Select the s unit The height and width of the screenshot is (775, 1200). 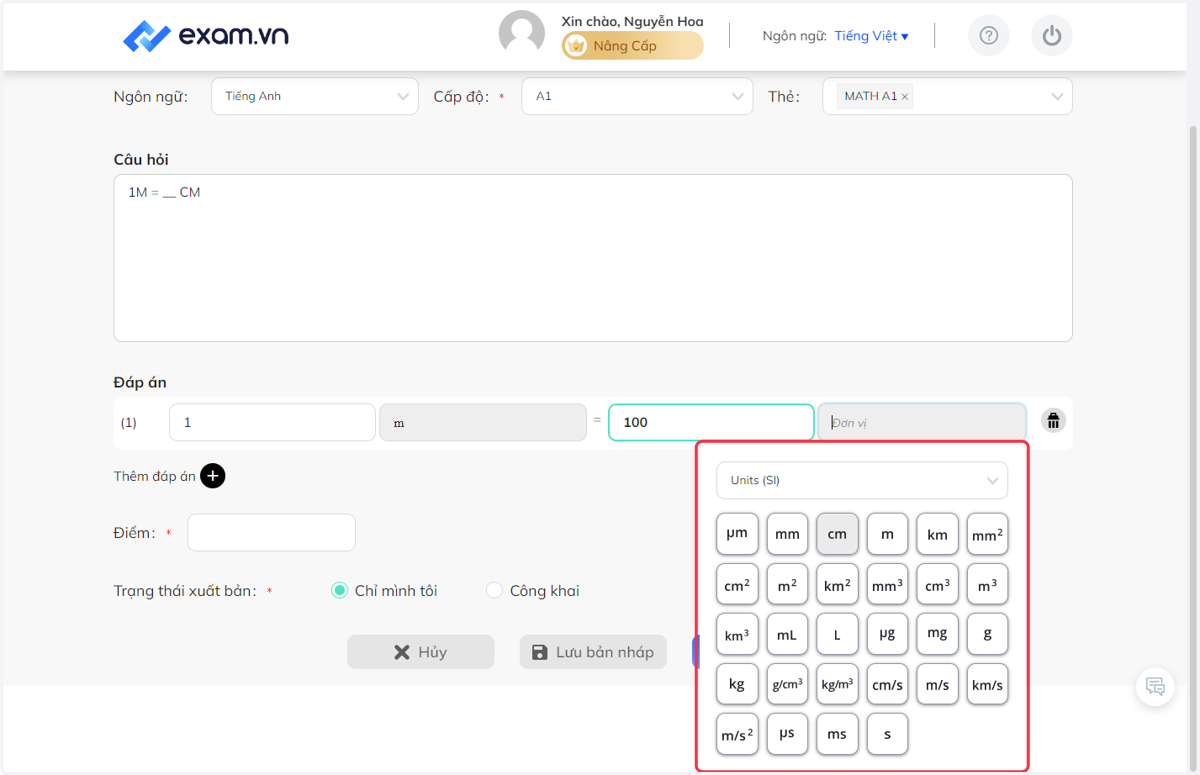pos(887,734)
